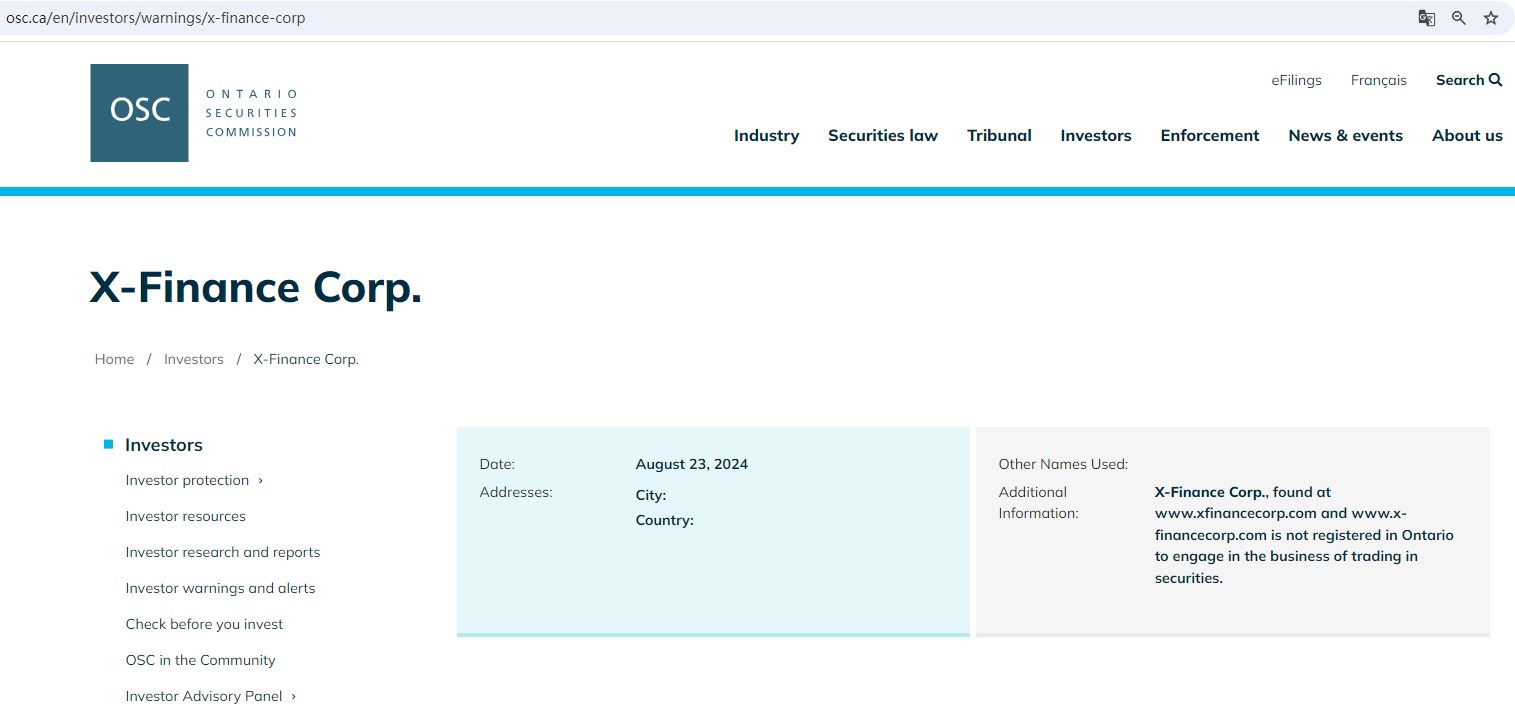Click the Ontario Securities Commission wordmark text
This screenshot has height=707, width=1515.
(252, 113)
